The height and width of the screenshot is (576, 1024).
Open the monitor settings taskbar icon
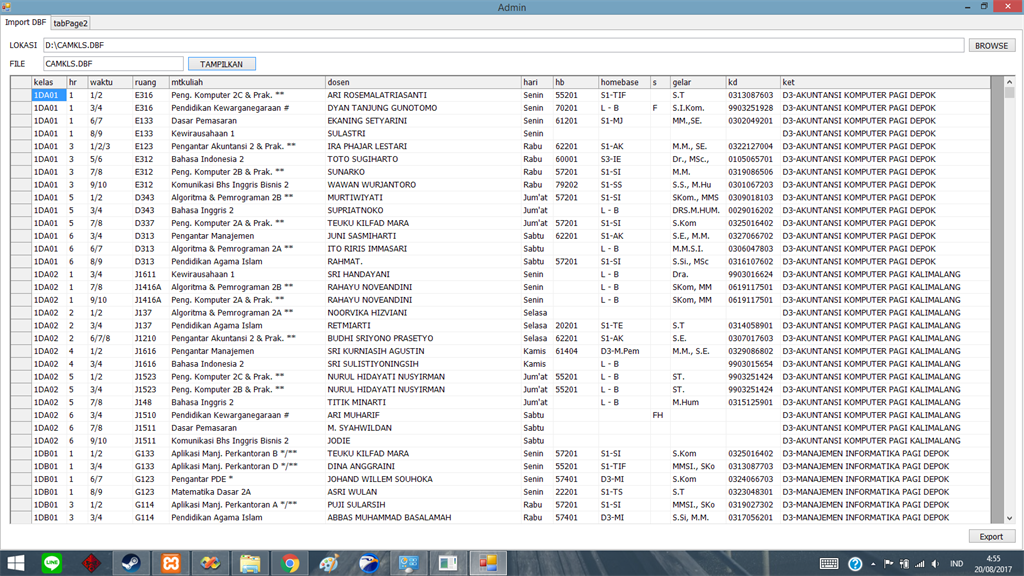[409, 563]
